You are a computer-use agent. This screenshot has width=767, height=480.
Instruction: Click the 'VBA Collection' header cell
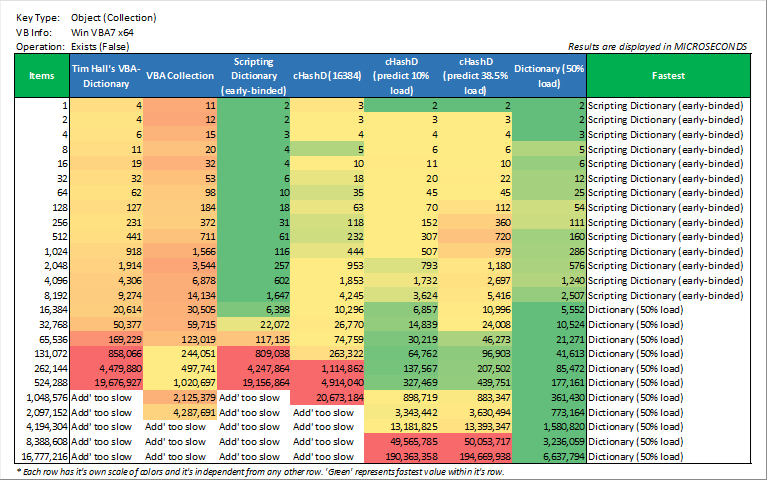pyautogui.click(x=180, y=75)
